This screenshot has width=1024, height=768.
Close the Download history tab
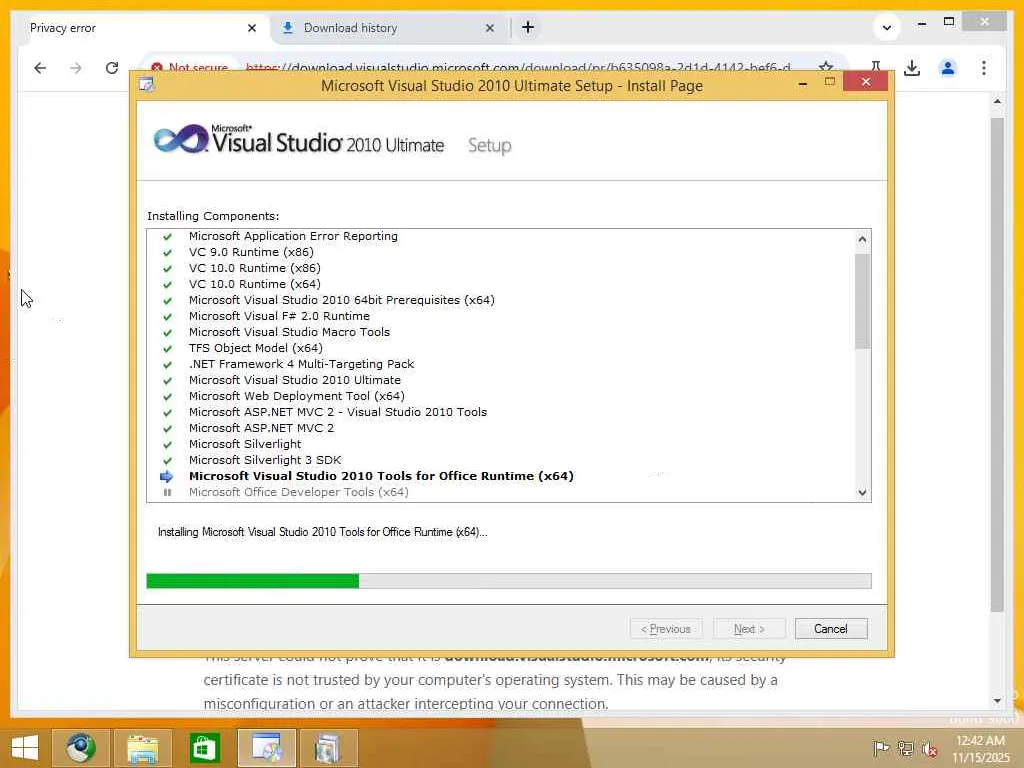[x=490, y=28]
